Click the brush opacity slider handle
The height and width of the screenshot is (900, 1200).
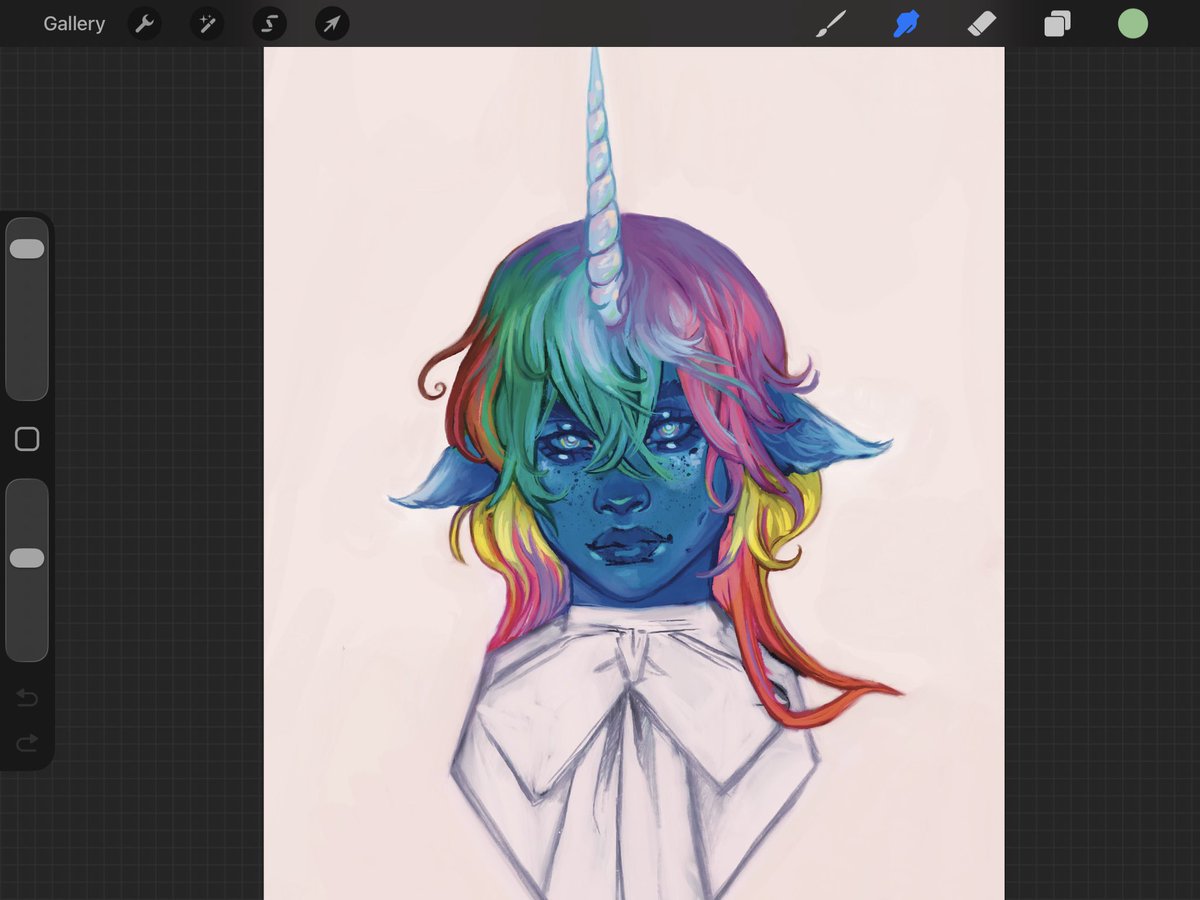point(27,558)
